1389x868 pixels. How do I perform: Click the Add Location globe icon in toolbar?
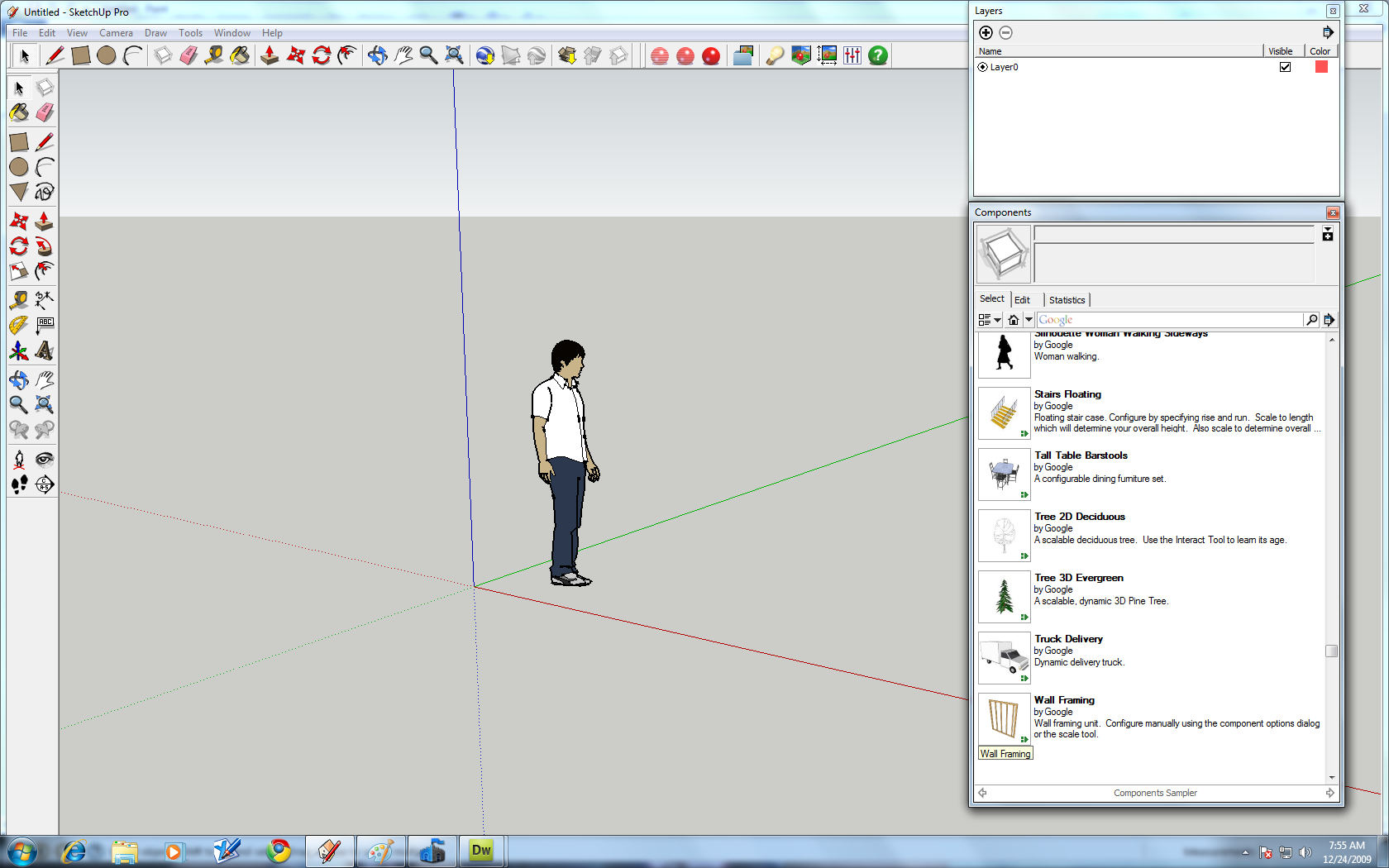tap(485, 55)
